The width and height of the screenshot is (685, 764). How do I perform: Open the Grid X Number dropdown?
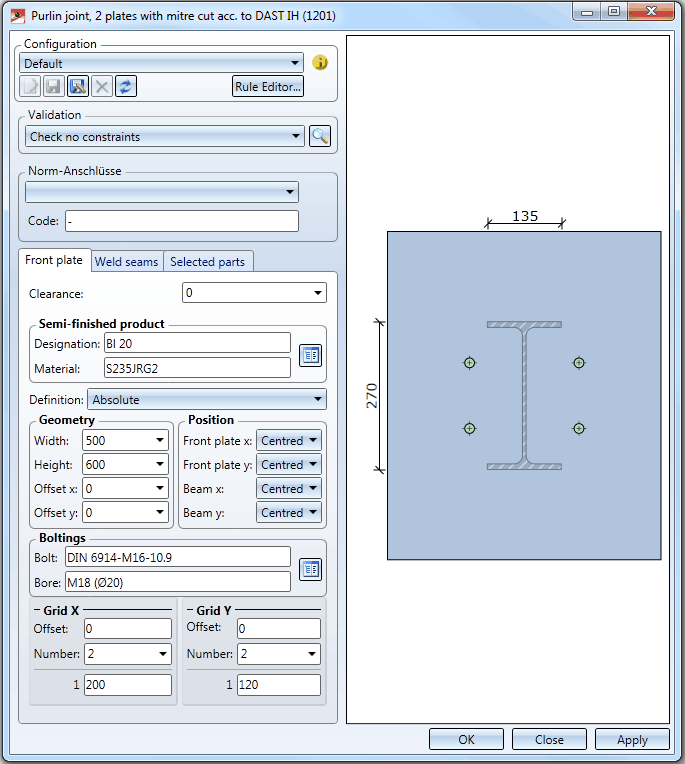point(128,654)
